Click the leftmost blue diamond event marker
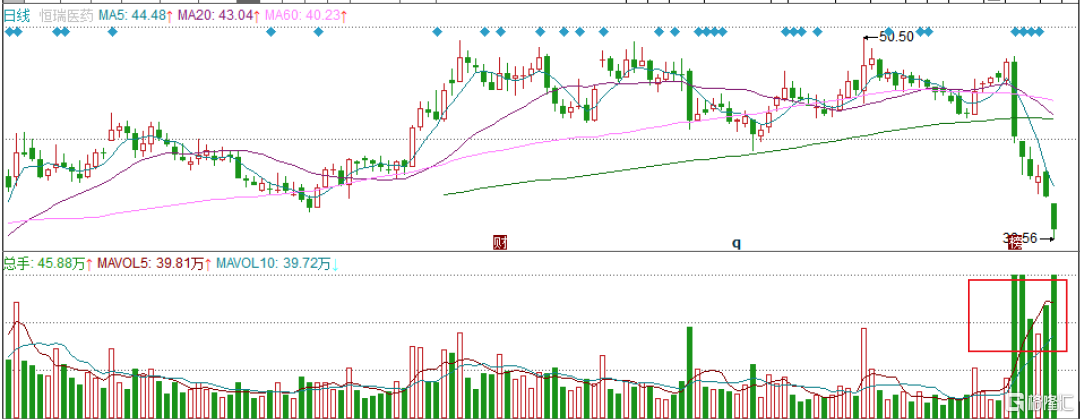 coord(9,32)
